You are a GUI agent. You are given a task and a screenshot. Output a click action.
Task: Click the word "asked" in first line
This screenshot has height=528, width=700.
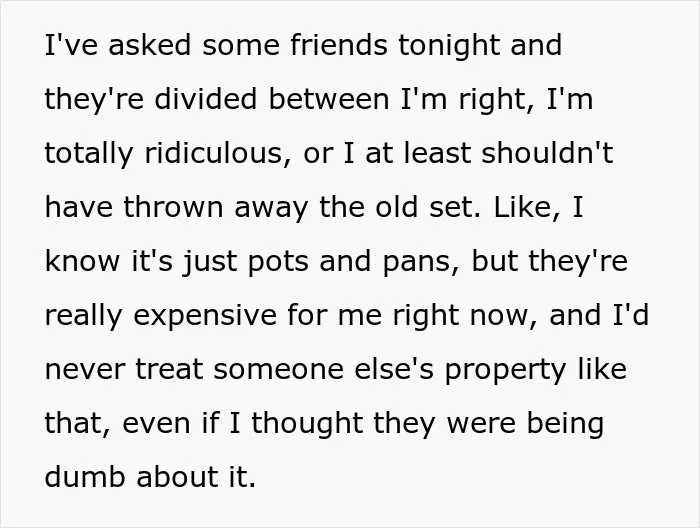click(150, 45)
